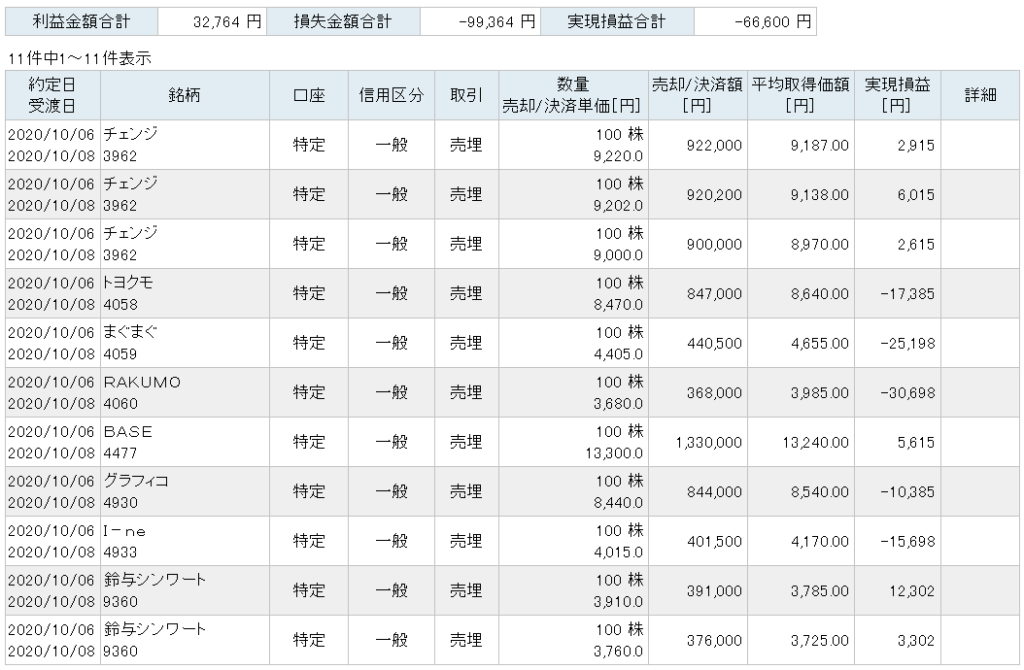Click the 一般 cell in the まぐまぐ row

click(x=391, y=343)
